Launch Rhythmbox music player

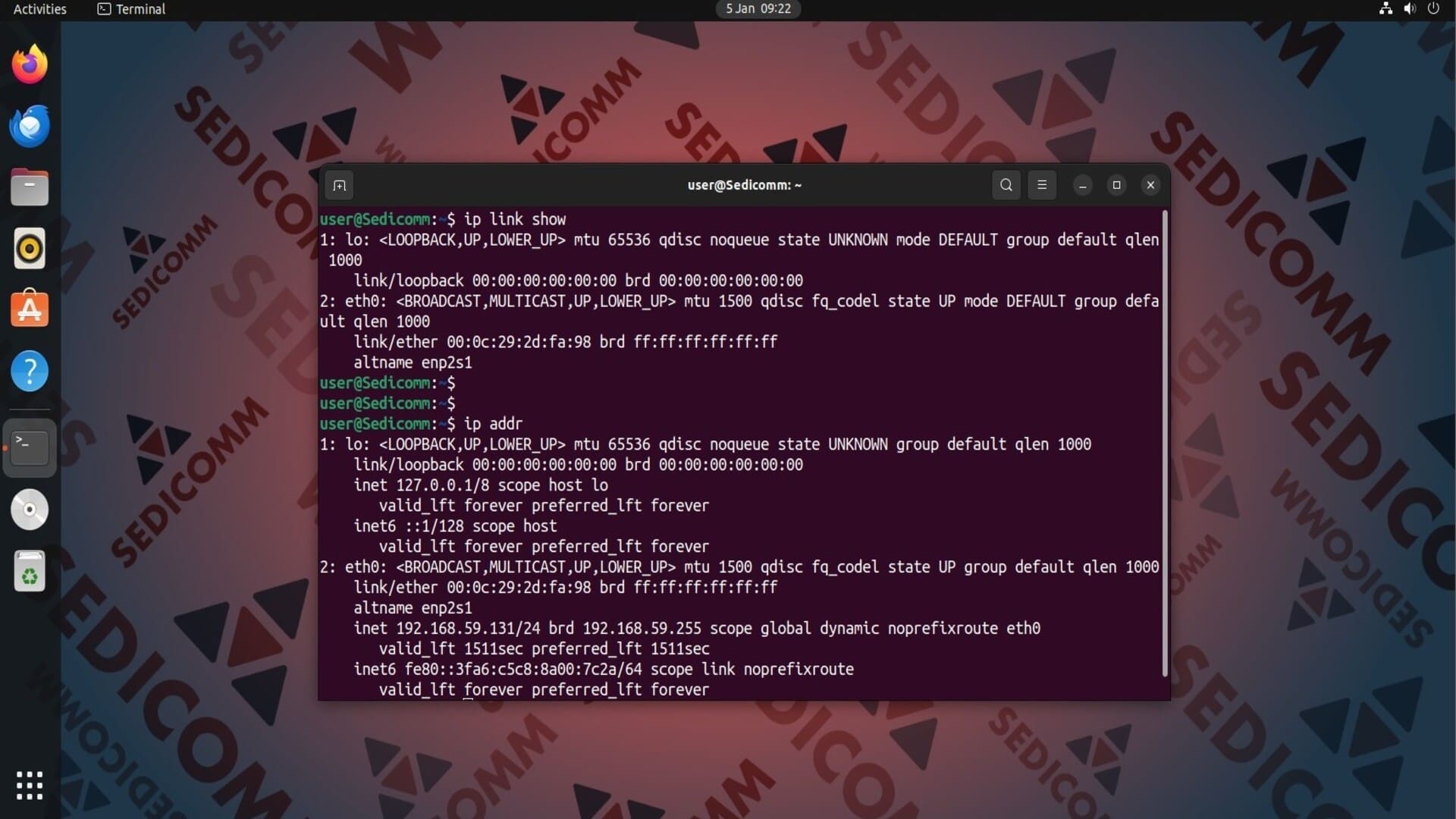coord(30,249)
